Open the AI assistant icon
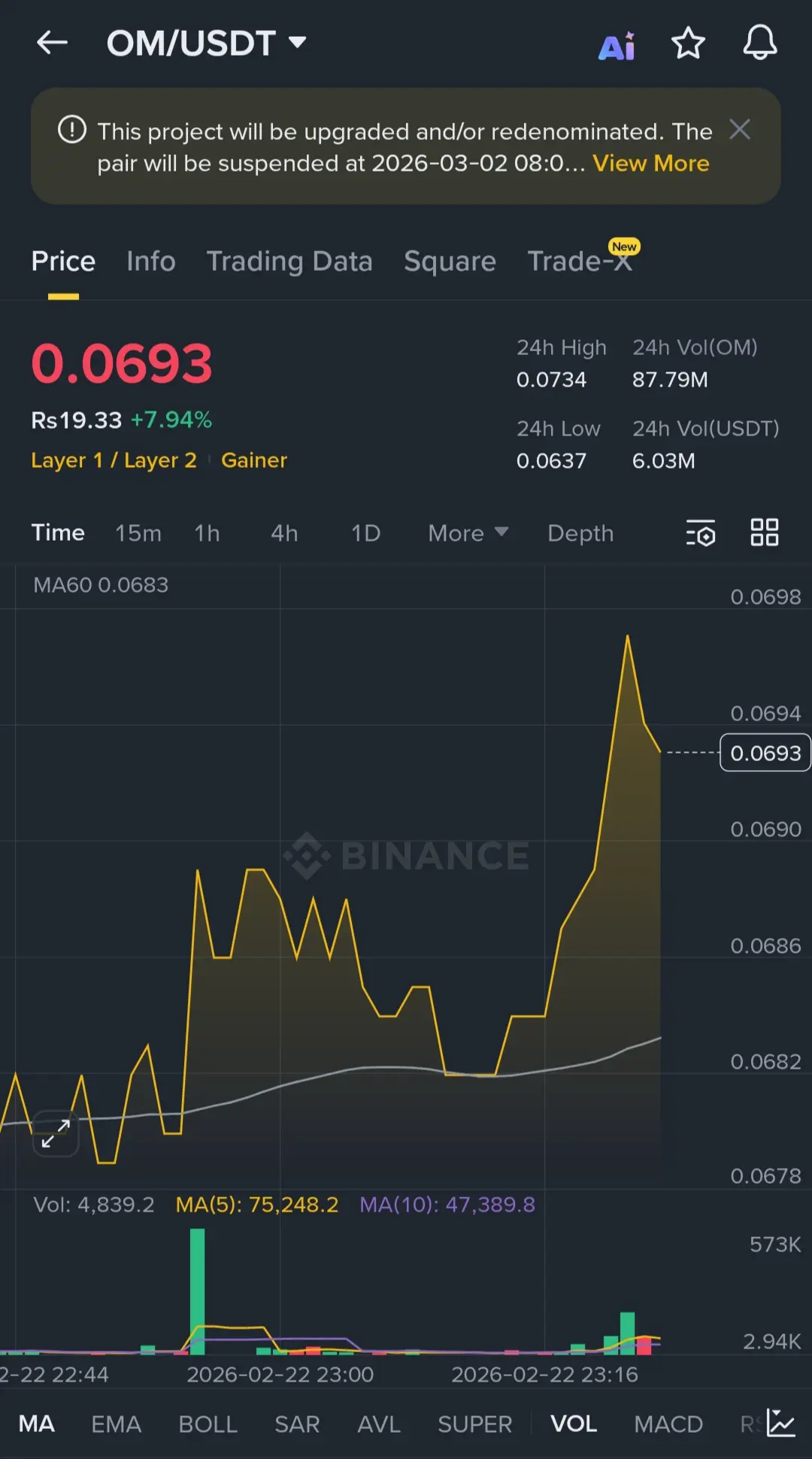The image size is (812, 1459). click(617, 46)
